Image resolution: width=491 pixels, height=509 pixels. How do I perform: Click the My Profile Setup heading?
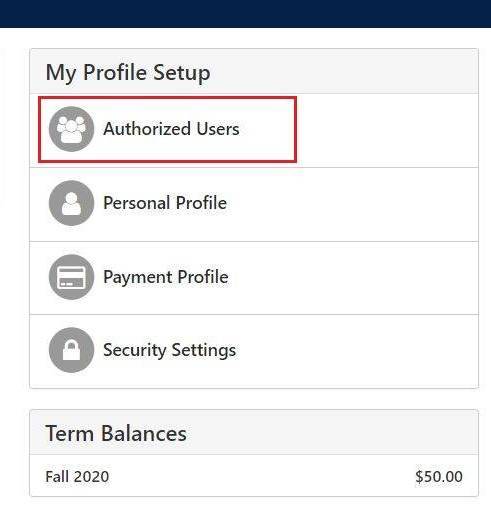[128, 72]
